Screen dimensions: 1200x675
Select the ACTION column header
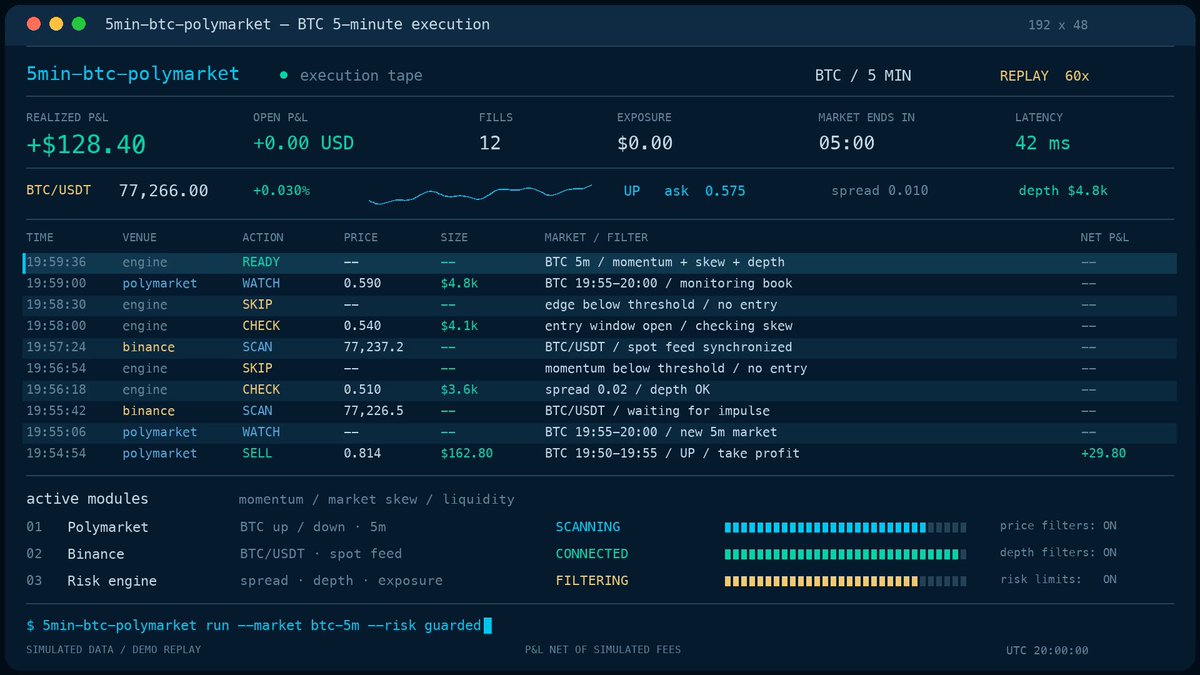point(263,238)
